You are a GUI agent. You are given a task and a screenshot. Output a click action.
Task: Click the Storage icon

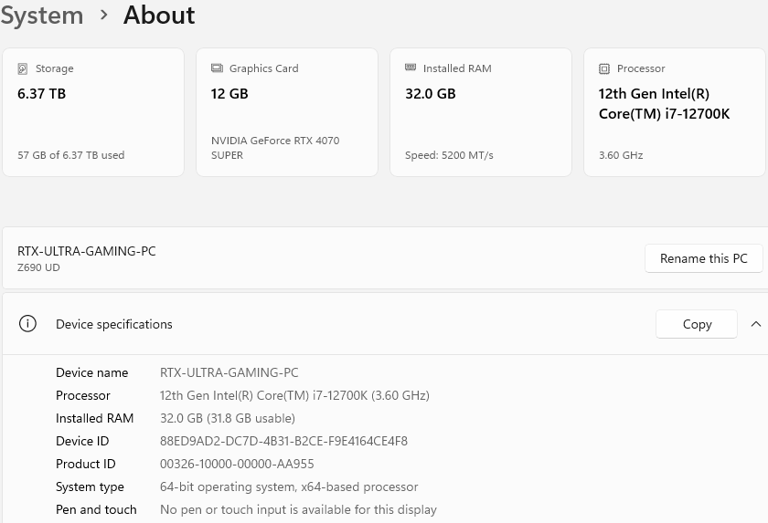point(23,69)
